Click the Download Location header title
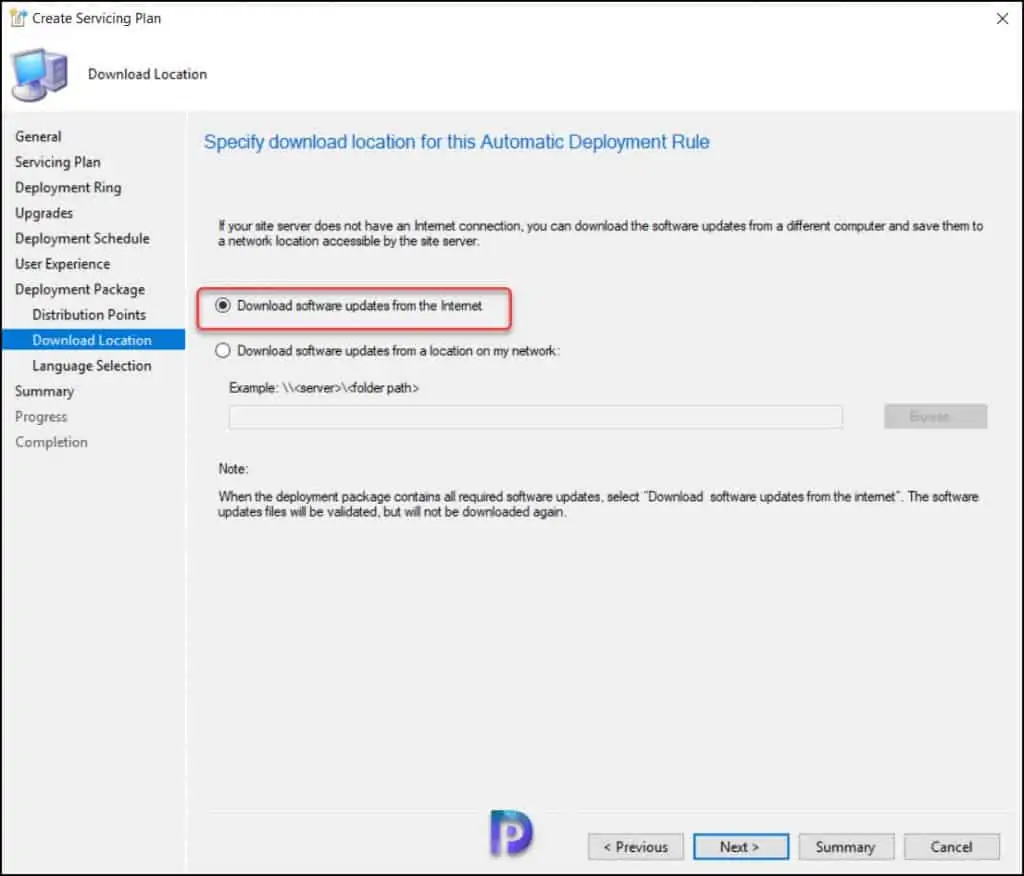Viewport: 1024px width, 876px height. pos(148,74)
